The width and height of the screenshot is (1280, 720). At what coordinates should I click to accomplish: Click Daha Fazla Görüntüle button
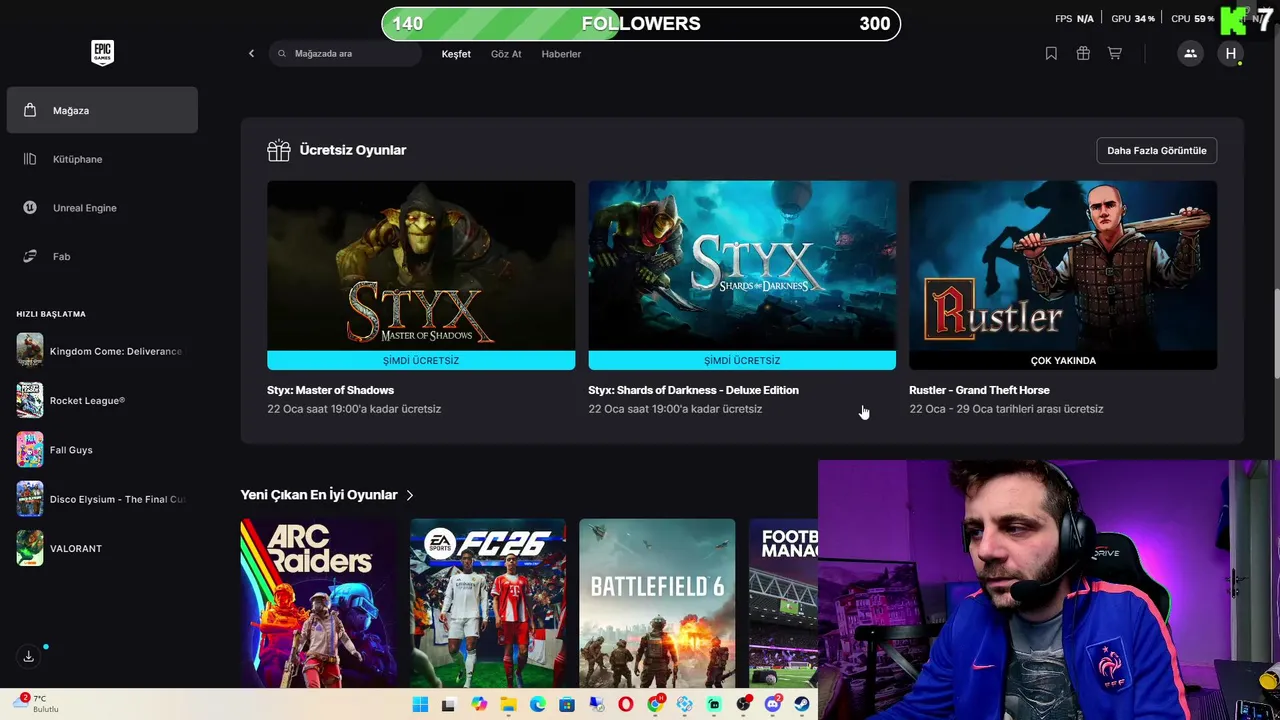[x=1156, y=150]
